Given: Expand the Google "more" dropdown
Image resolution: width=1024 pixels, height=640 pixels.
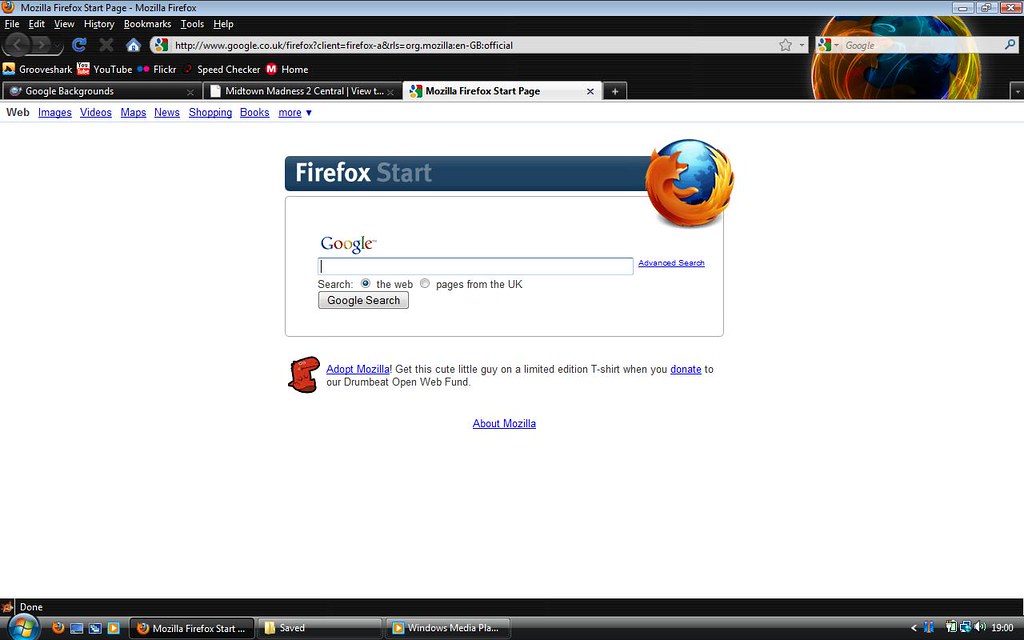Looking at the screenshot, I should point(295,113).
